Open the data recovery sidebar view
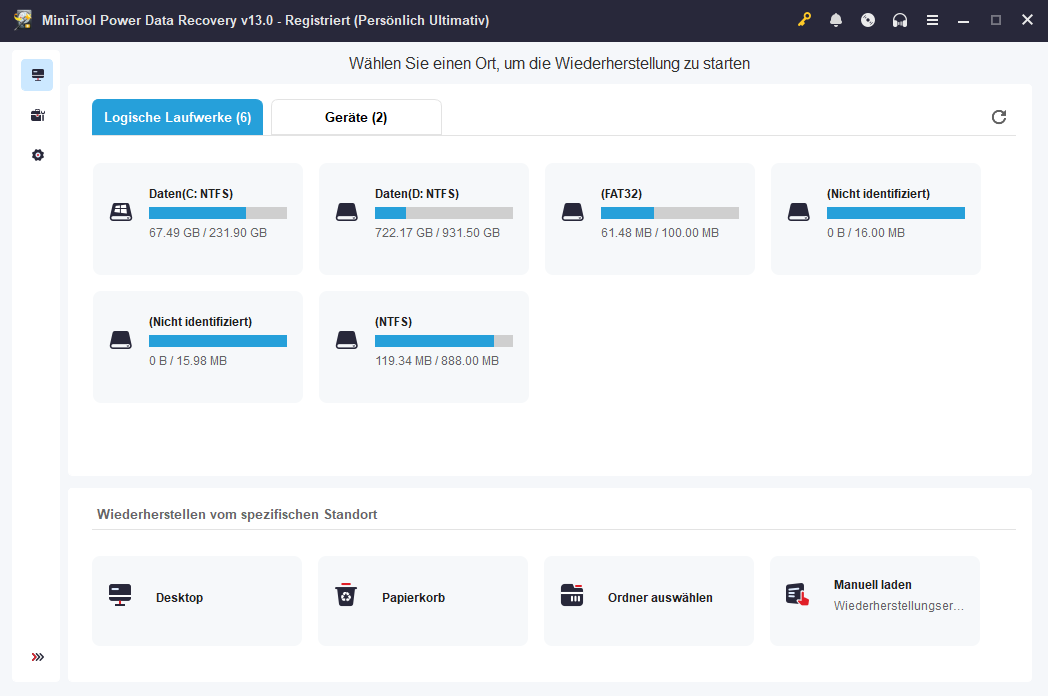Image resolution: width=1048 pixels, height=696 pixels. coord(37,75)
